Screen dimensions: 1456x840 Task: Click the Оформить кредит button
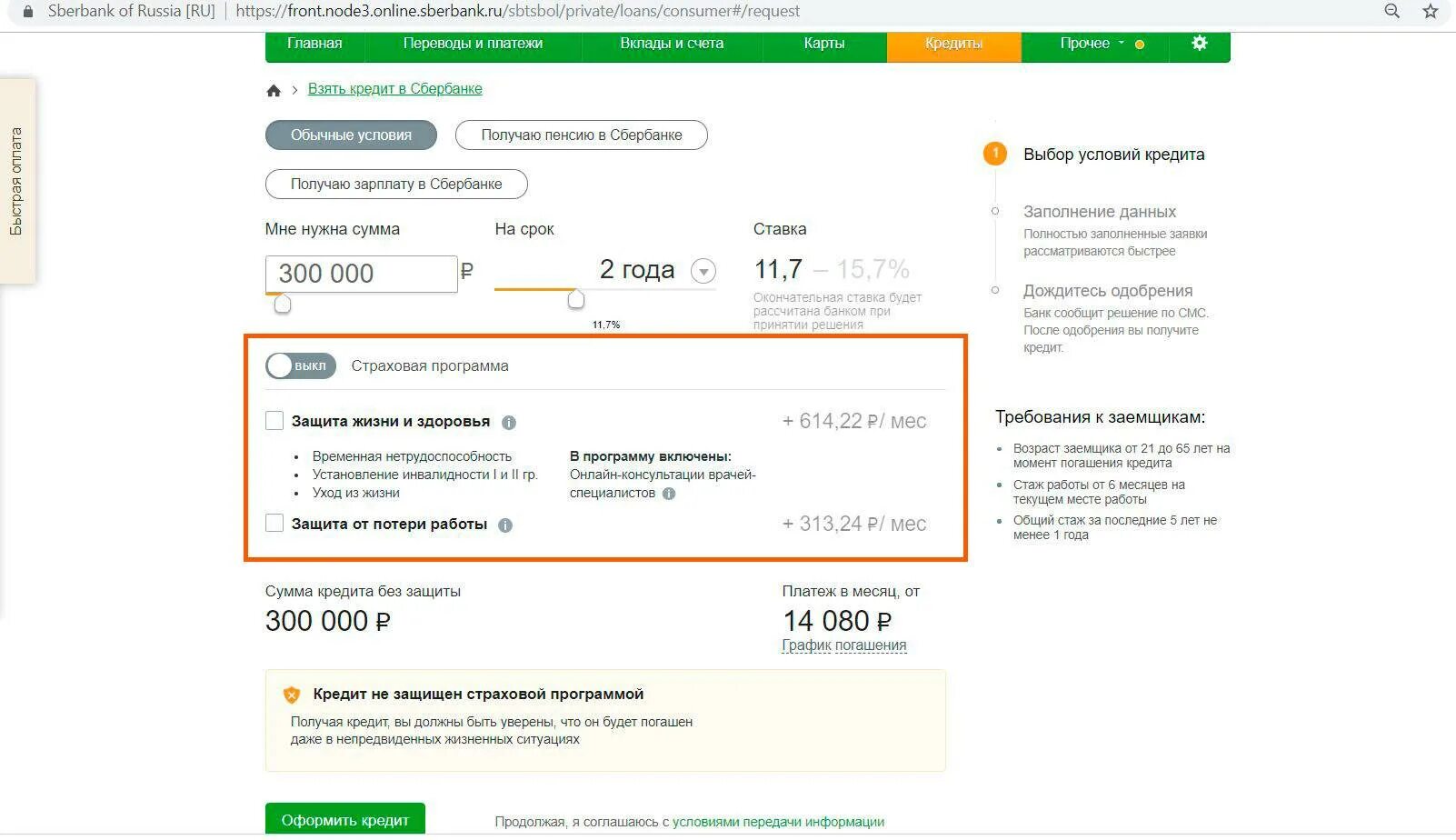345,819
